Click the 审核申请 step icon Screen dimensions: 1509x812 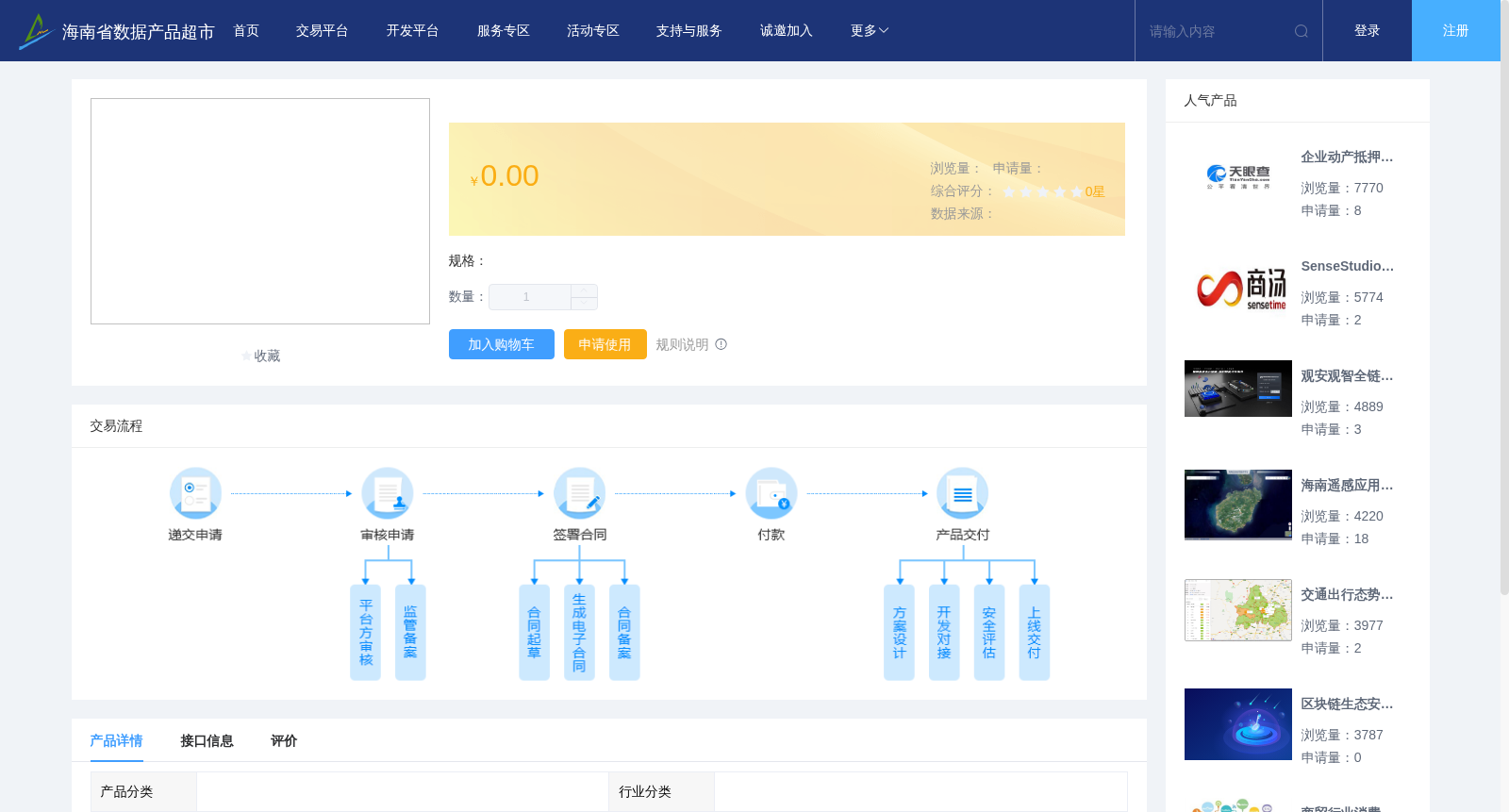(388, 493)
